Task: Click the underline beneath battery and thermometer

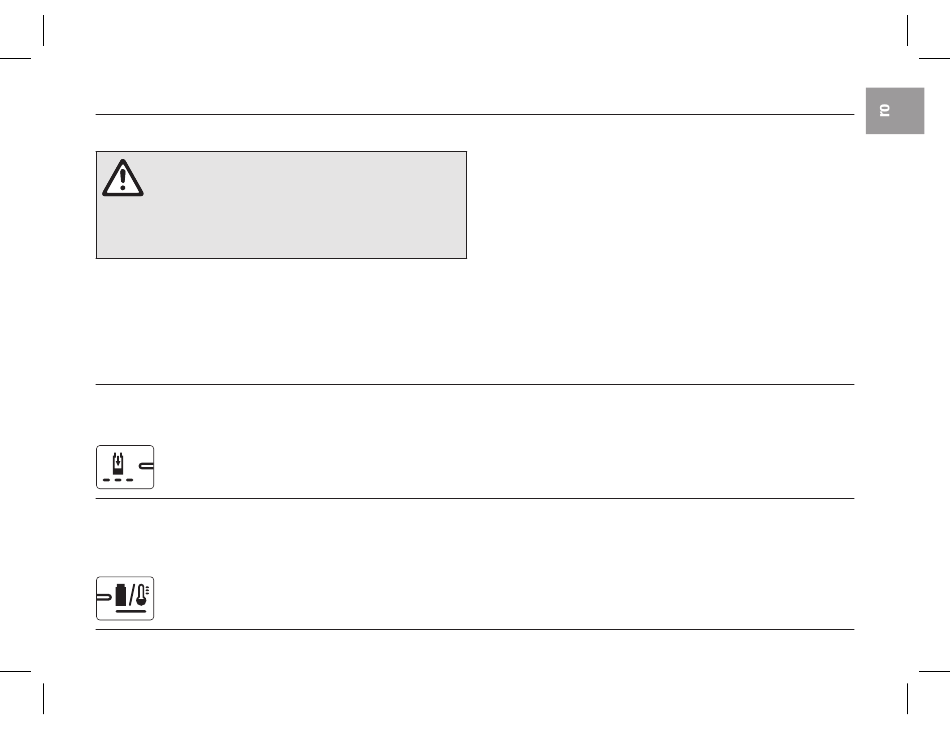Action: [131, 611]
